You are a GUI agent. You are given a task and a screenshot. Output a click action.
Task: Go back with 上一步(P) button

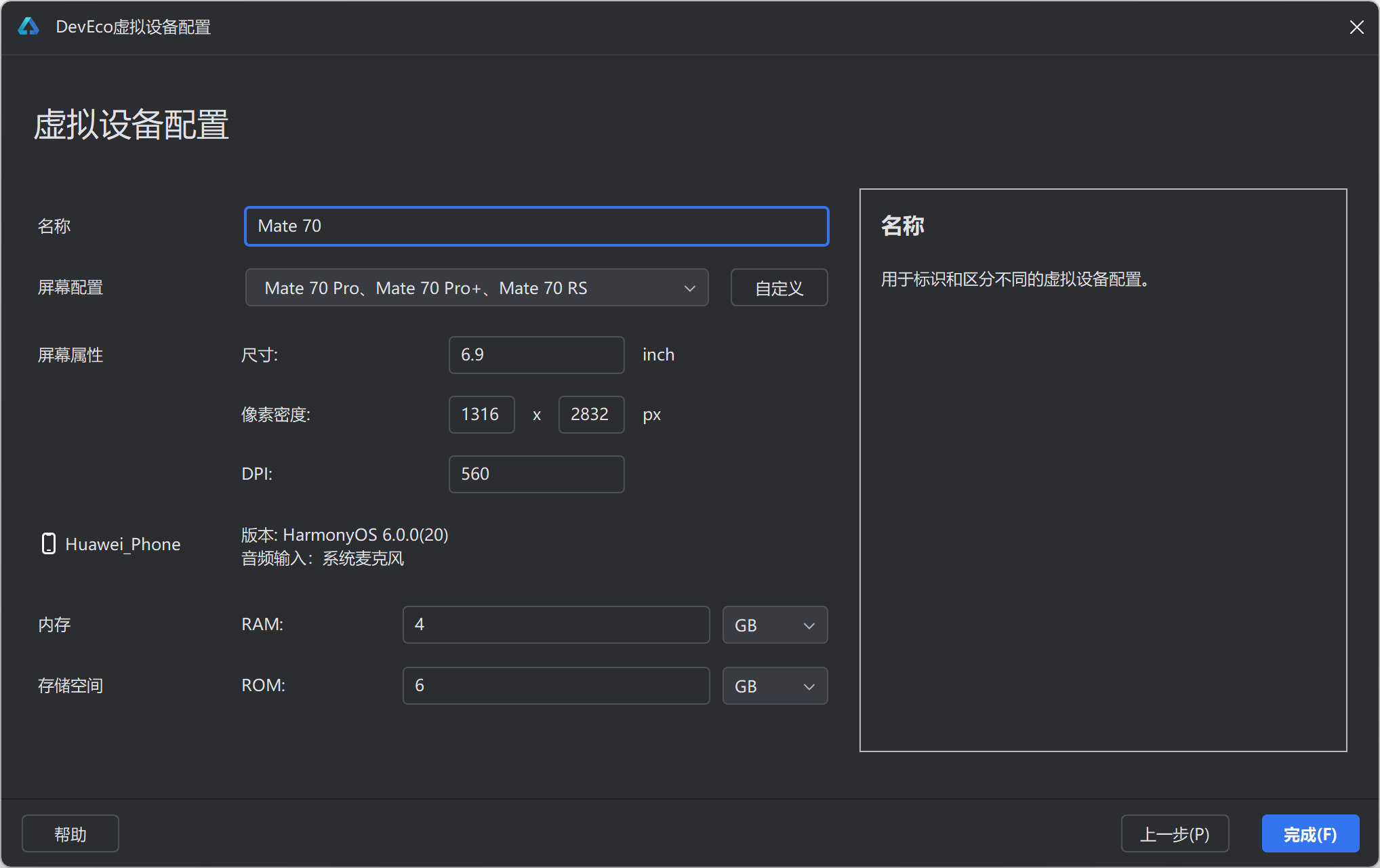click(x=1175, y=833)
